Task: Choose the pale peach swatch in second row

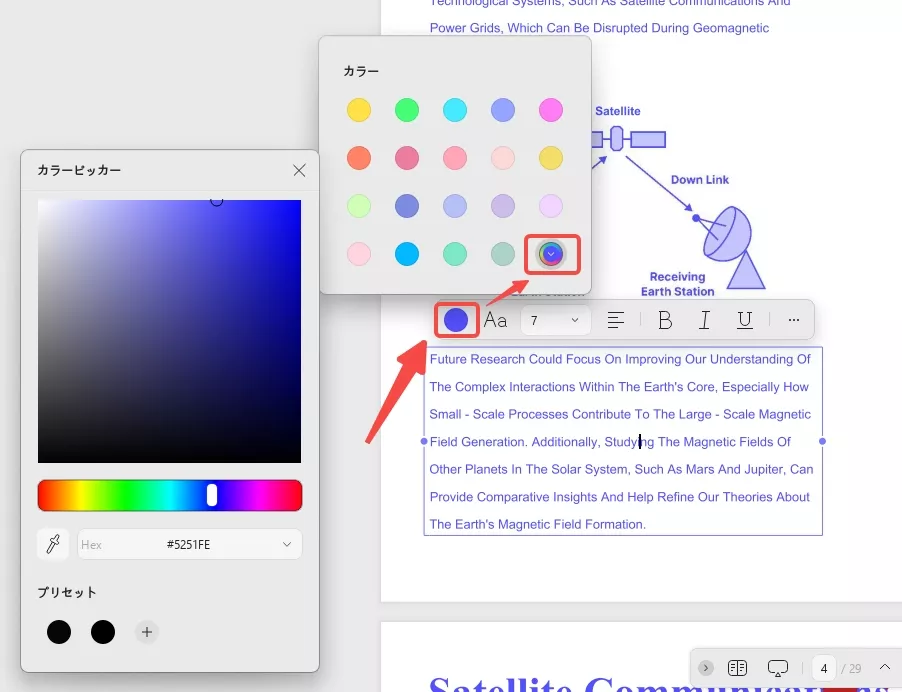Action: click(x=503, y=158)
